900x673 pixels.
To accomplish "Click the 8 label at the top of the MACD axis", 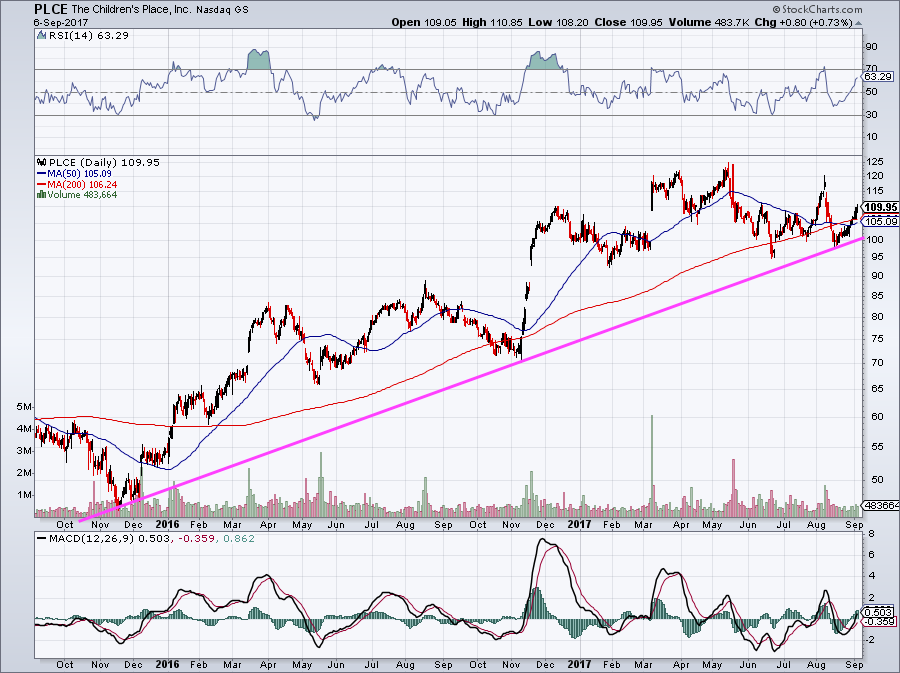I will point(871,534).
